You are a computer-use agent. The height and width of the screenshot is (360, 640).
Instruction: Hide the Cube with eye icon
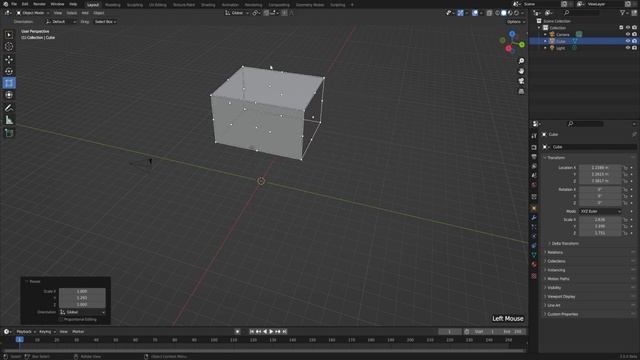628,41
